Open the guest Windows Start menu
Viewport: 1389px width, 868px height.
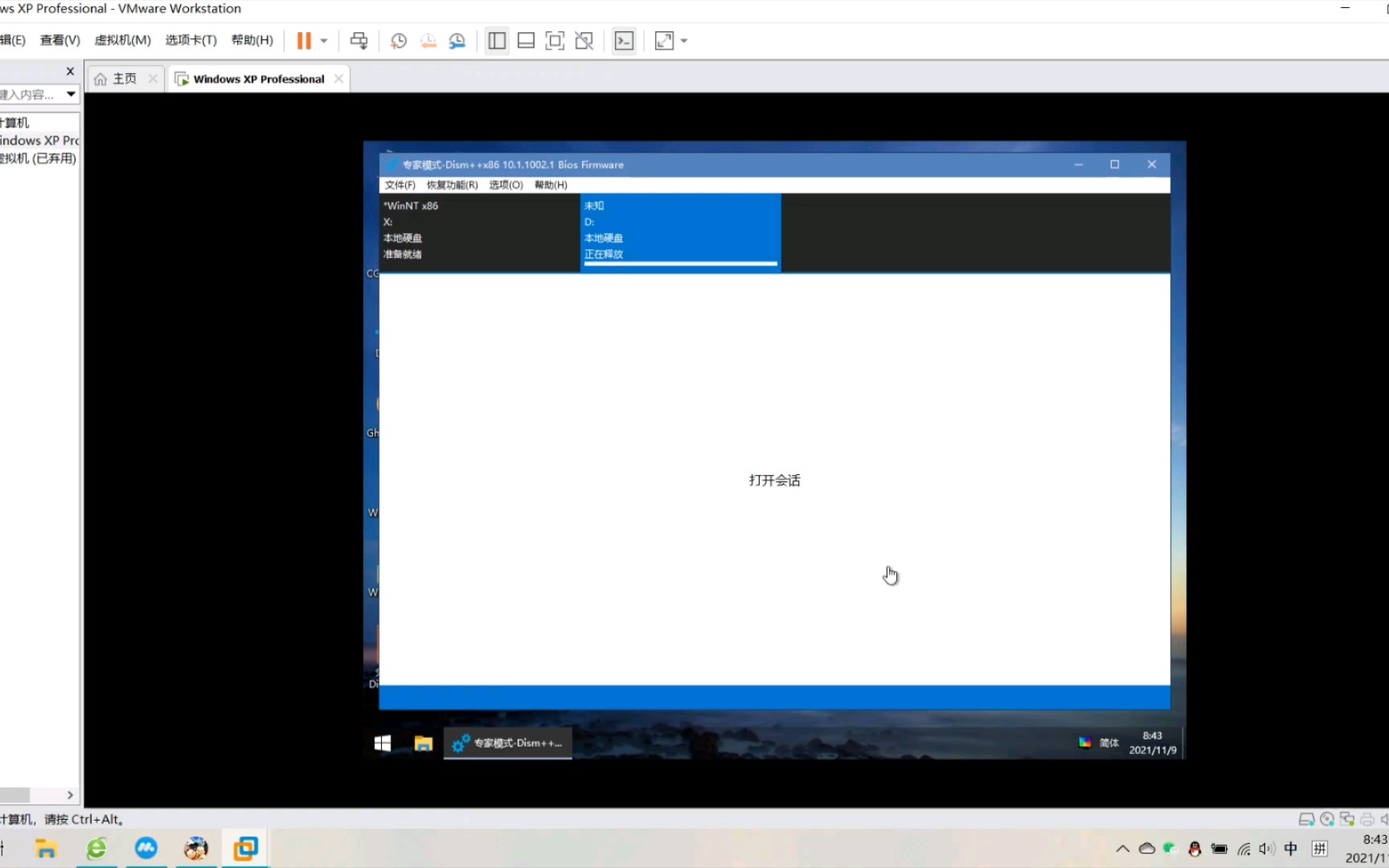[x=382, y=743]
